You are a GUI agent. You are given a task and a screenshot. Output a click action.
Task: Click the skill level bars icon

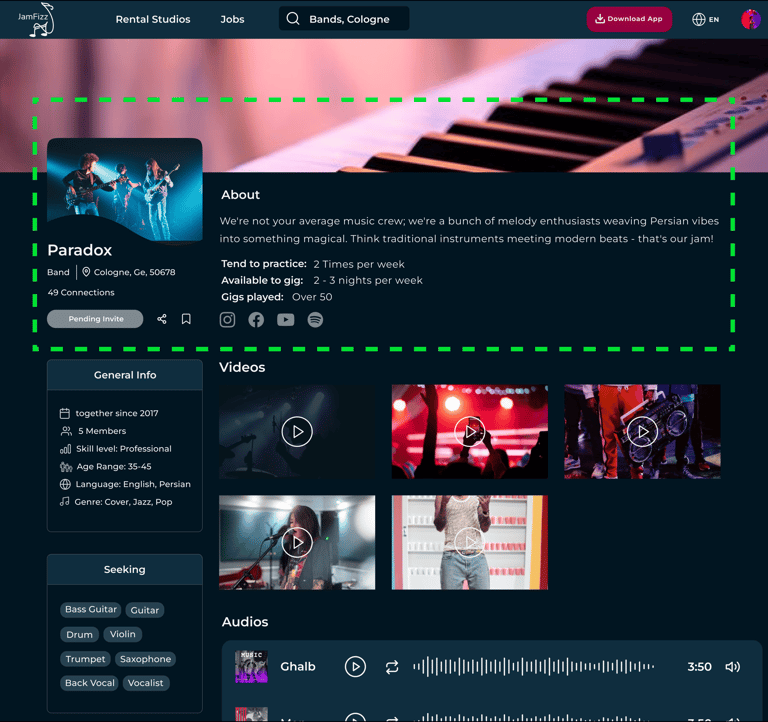click(66, 449)
